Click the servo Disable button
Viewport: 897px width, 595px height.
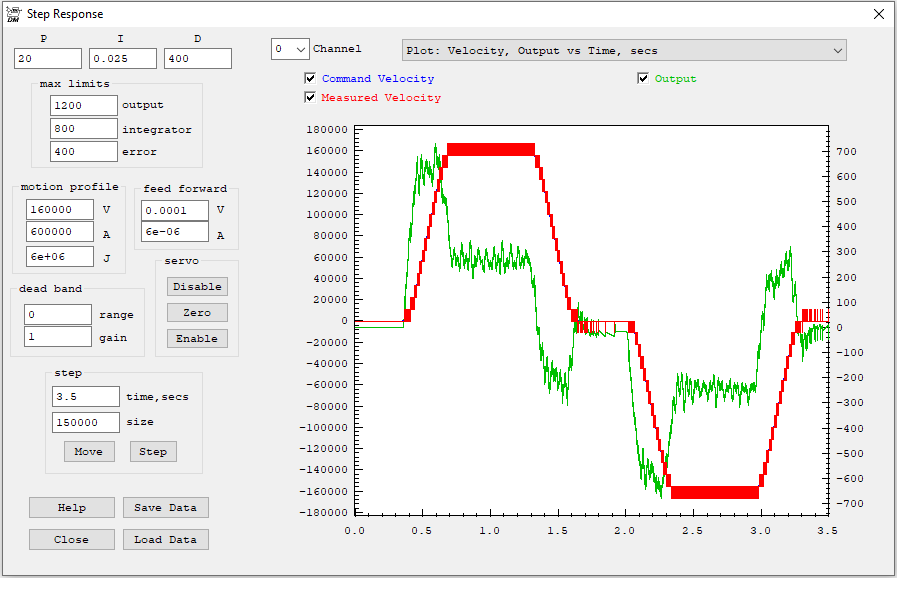(x=197, y=287)
